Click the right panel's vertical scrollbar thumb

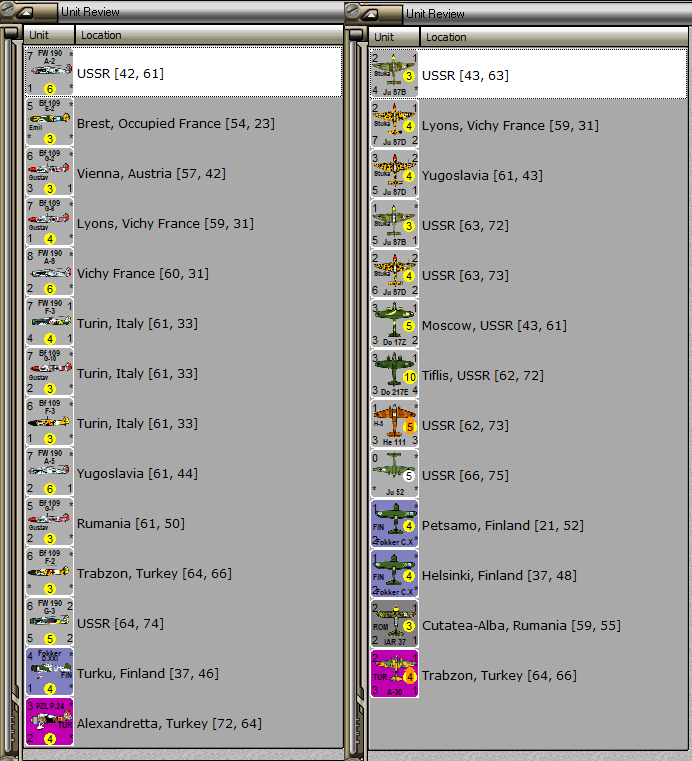[356, 35]
